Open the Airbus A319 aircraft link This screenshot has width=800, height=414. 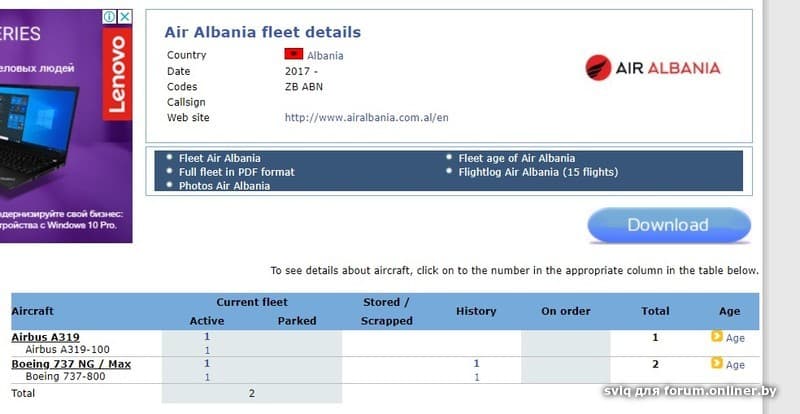pos(45,337)
